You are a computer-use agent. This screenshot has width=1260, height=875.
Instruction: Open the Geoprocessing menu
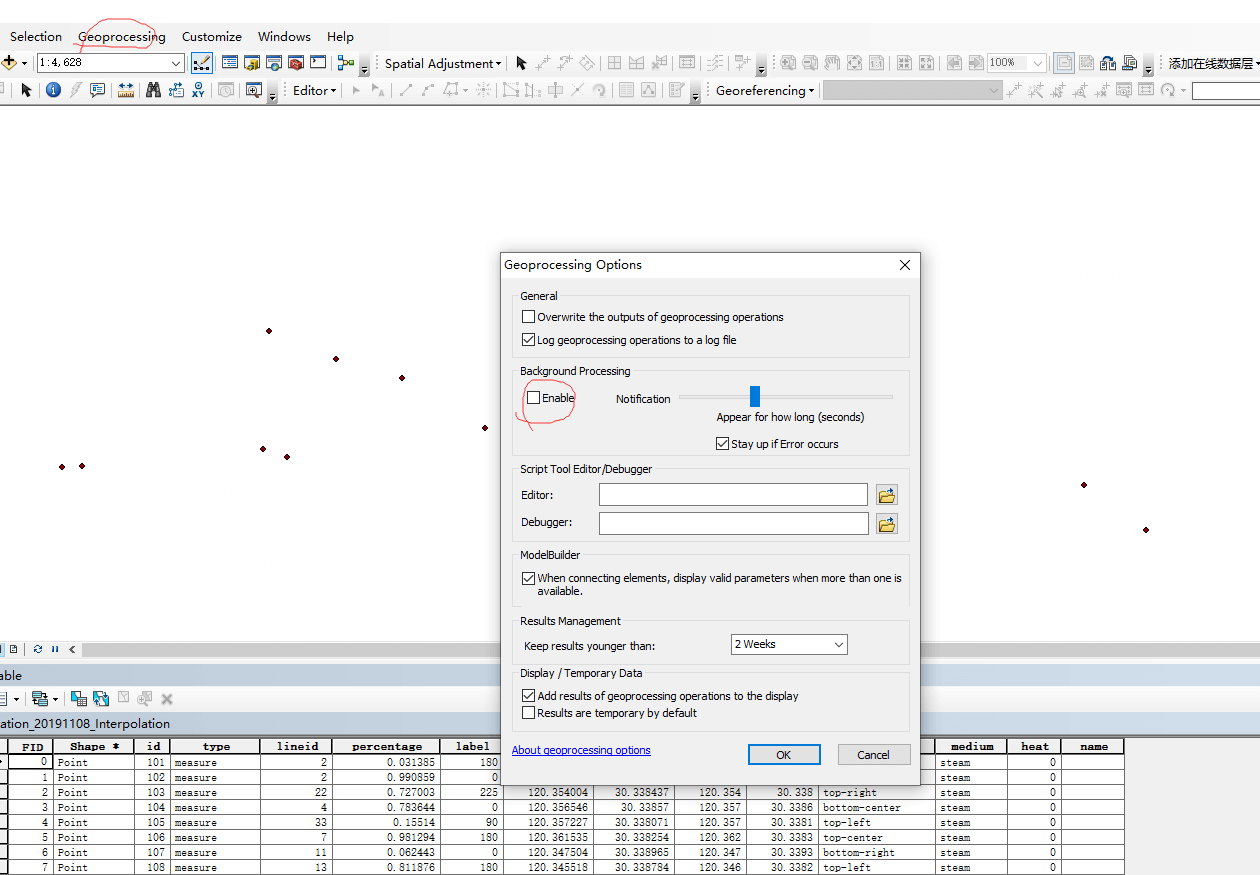coord(121,37)
